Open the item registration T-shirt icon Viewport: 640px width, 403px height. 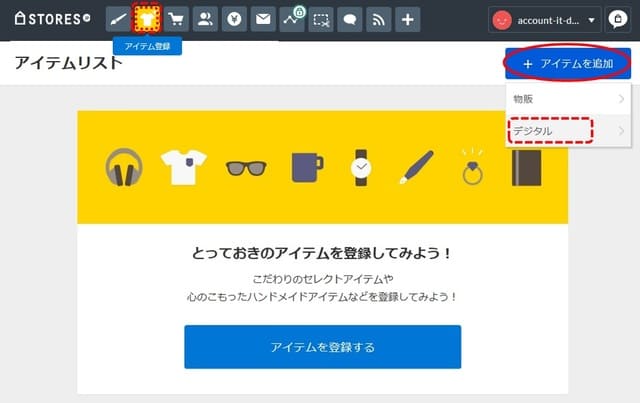click(147, 19)
